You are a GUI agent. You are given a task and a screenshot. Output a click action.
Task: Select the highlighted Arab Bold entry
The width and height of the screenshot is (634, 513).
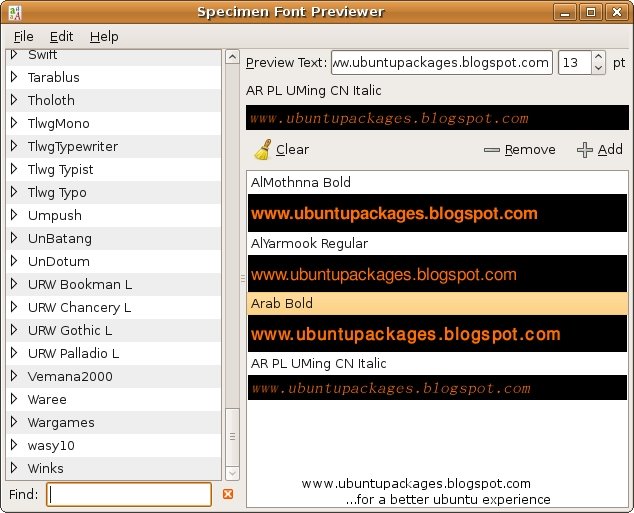(x=437, y=304)
